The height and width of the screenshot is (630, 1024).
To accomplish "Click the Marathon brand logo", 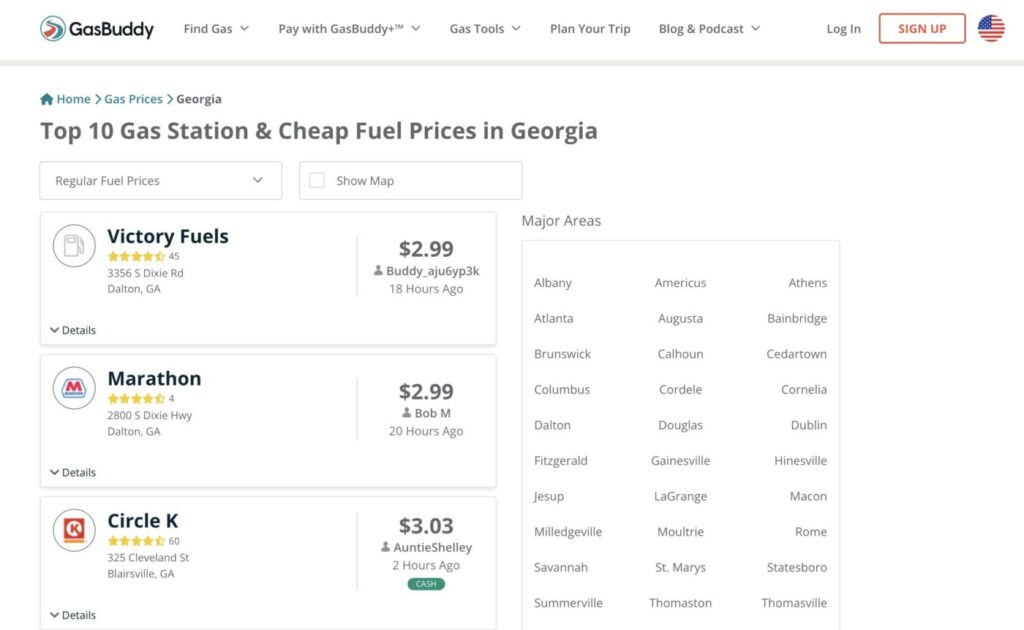I will tap(74, 388).
